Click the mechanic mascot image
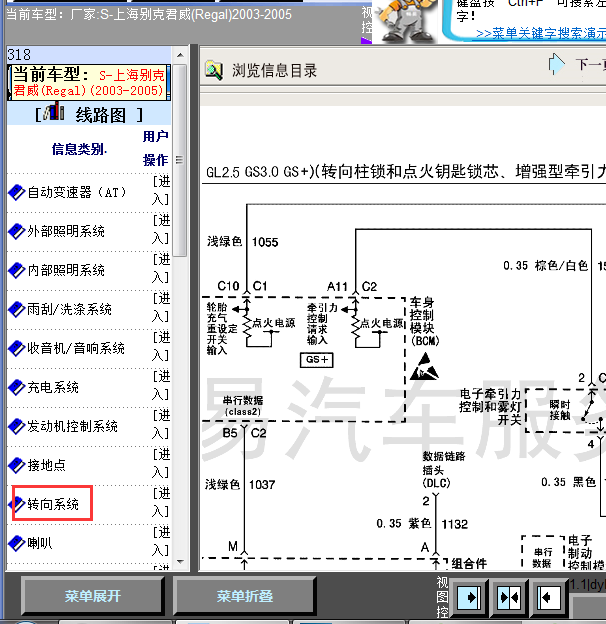This screenshot has height=624, width=606. tap(406, 20)
